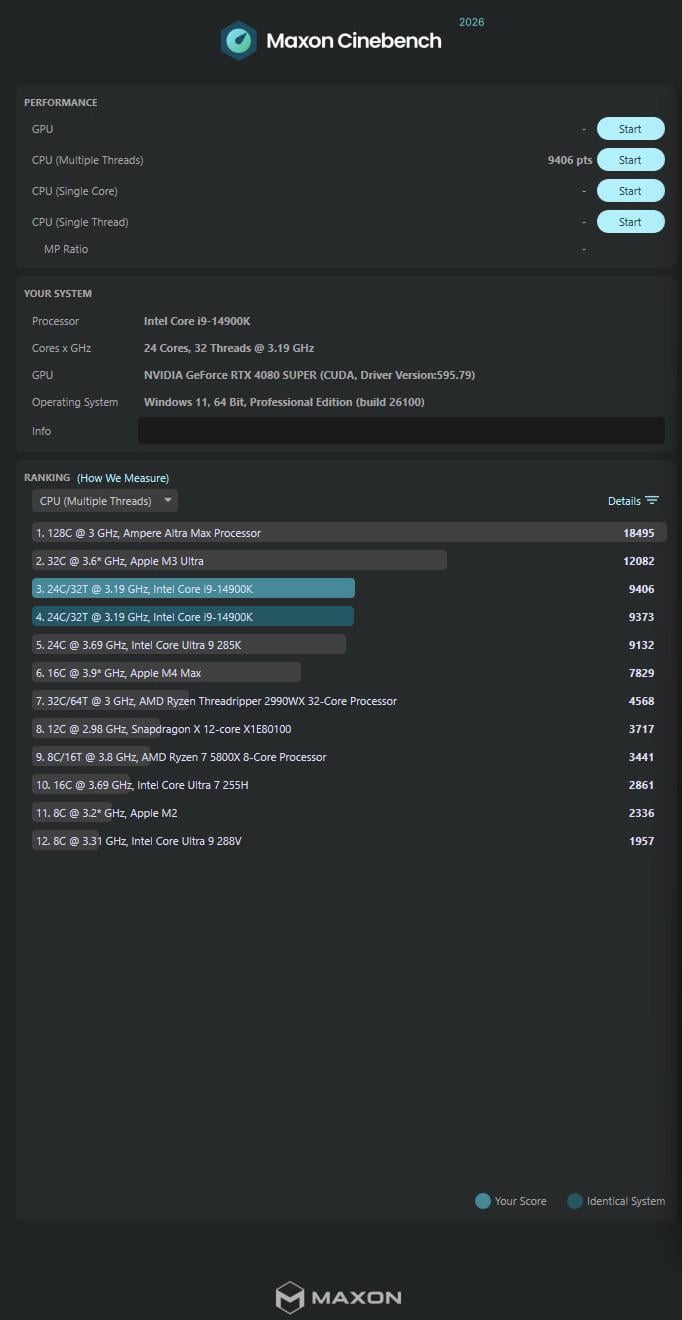Open the CPU (Multiple Threads) ranking dropdown
The width and height of the screenshot is (682, 1320).
pyautogui.click(x=105, y=501)
